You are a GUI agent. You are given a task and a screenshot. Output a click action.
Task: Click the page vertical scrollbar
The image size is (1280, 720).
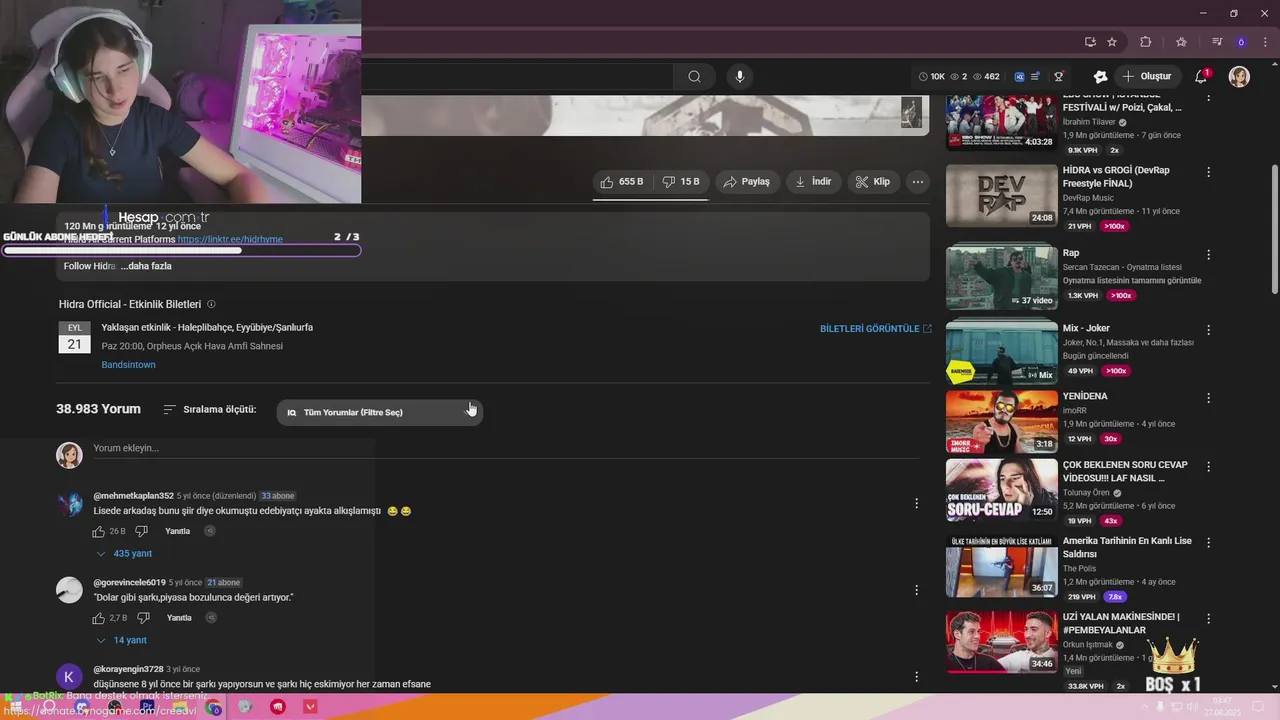tap(1274, 230)
